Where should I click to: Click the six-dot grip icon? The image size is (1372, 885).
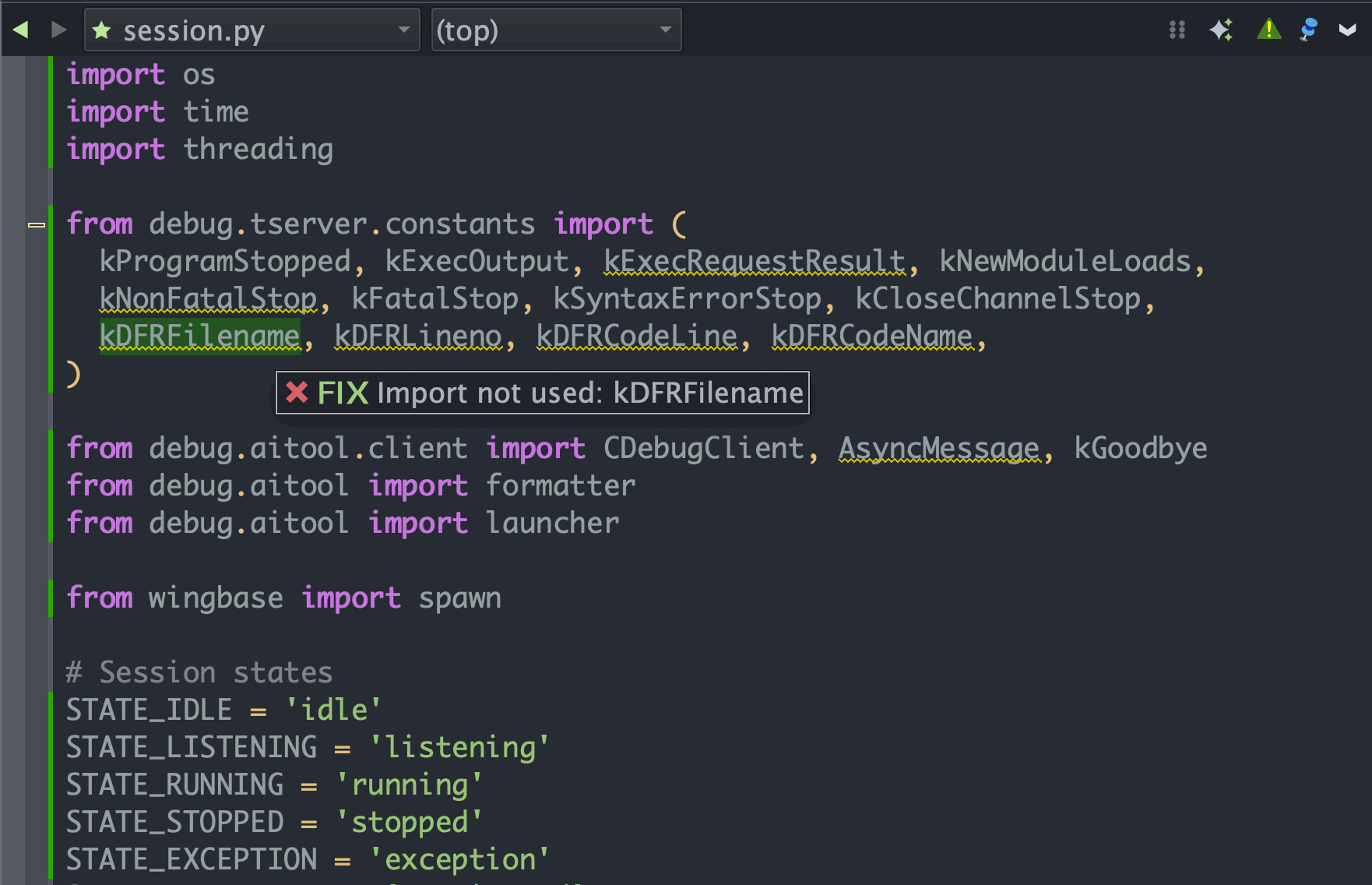pos(1177,30)
